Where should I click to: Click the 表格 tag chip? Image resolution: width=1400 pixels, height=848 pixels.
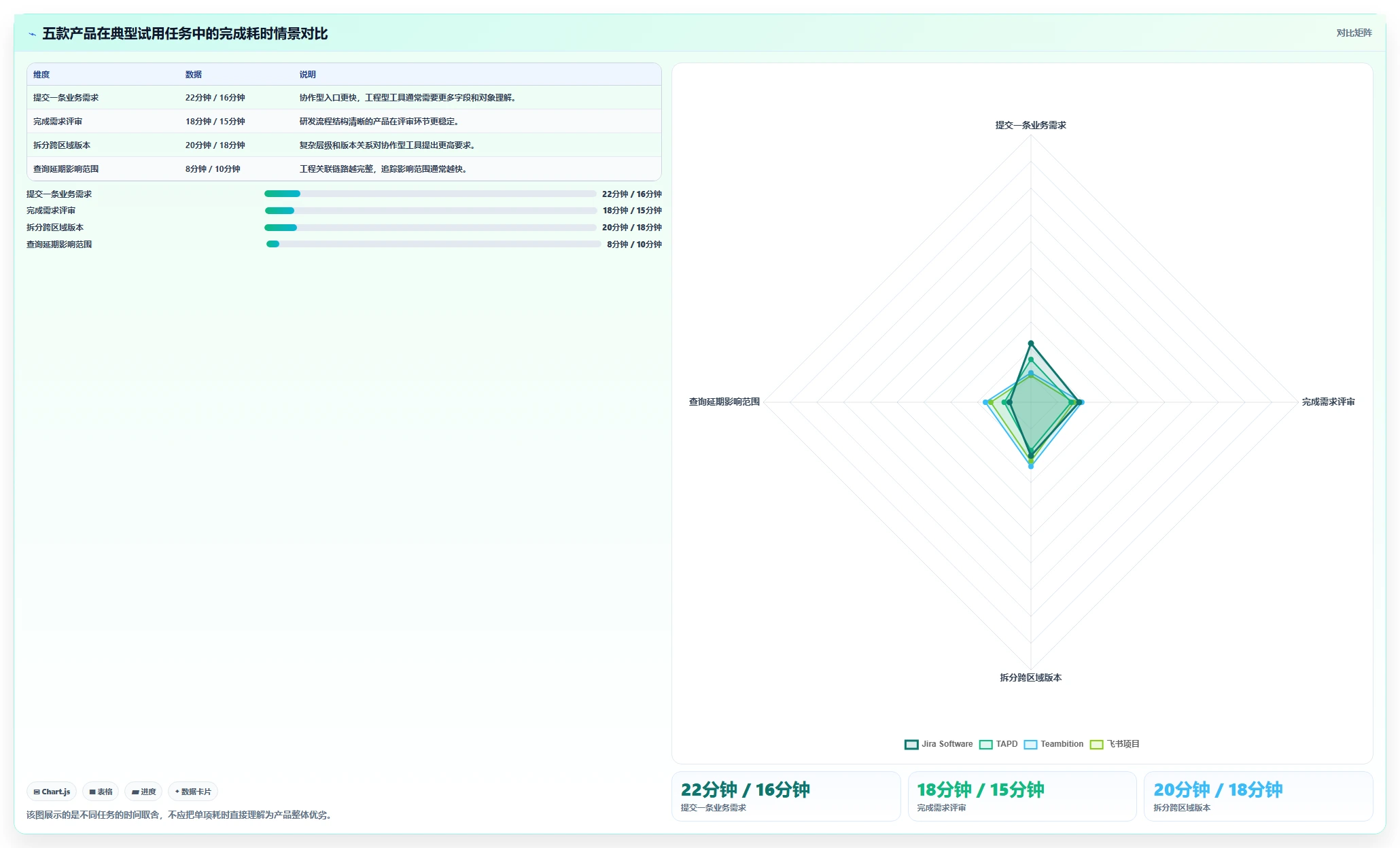101,792
